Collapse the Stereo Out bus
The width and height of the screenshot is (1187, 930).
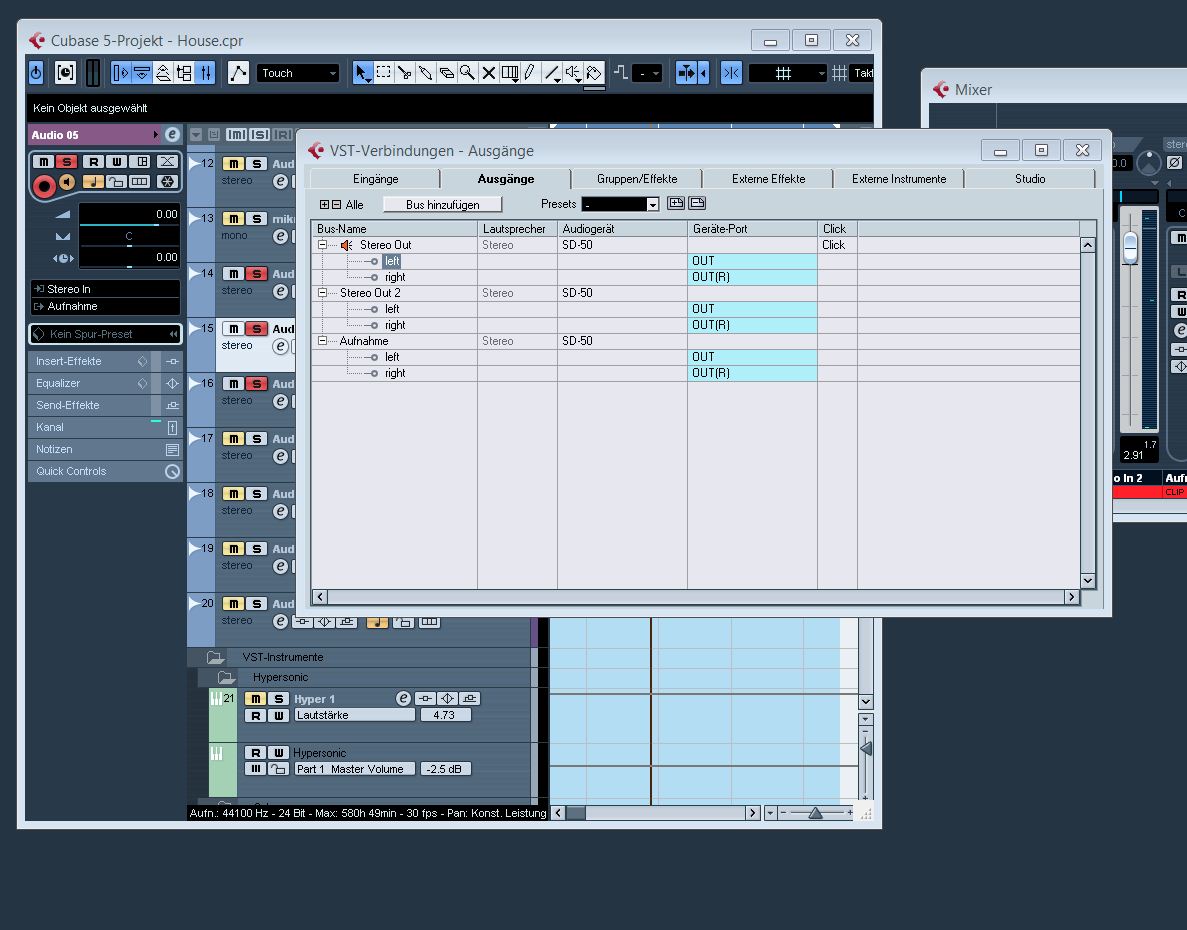[322, 245]
